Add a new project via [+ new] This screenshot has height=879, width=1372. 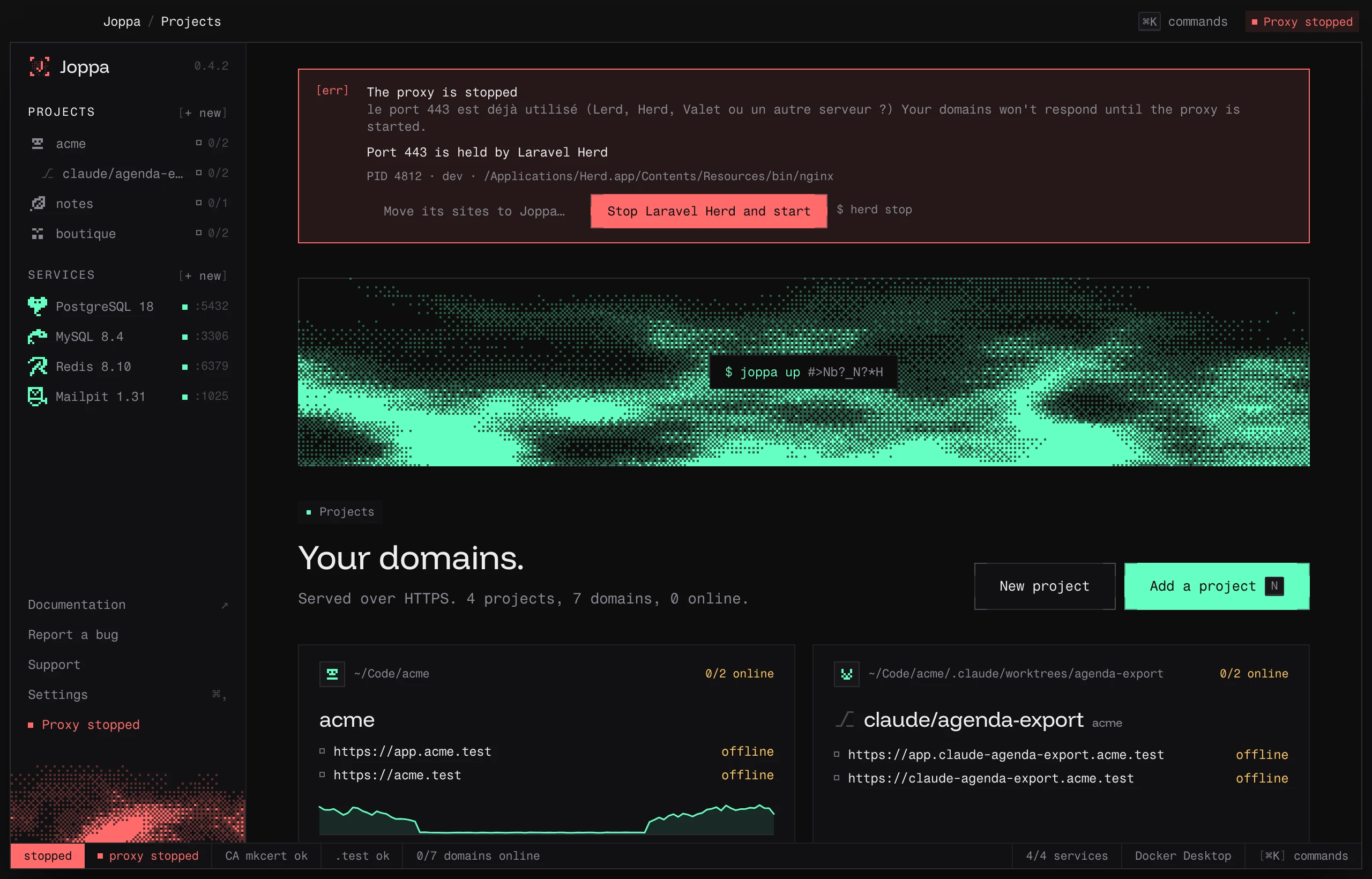pyautogui.click(x=203, y=113)
